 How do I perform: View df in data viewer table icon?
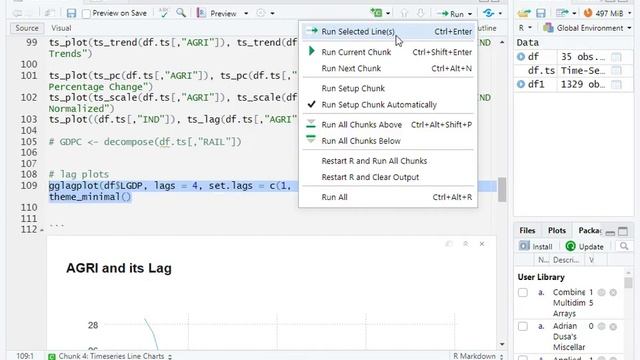pos(616,57)
